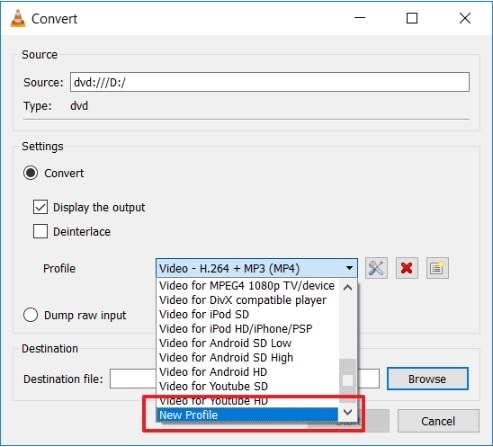
Task: Maximize the Convert window
Action: click(412, 18)
